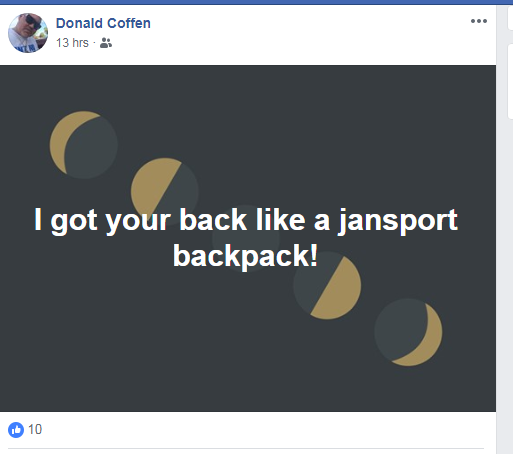
Task: View the reaction count of 10
Action: click(35, 430)
